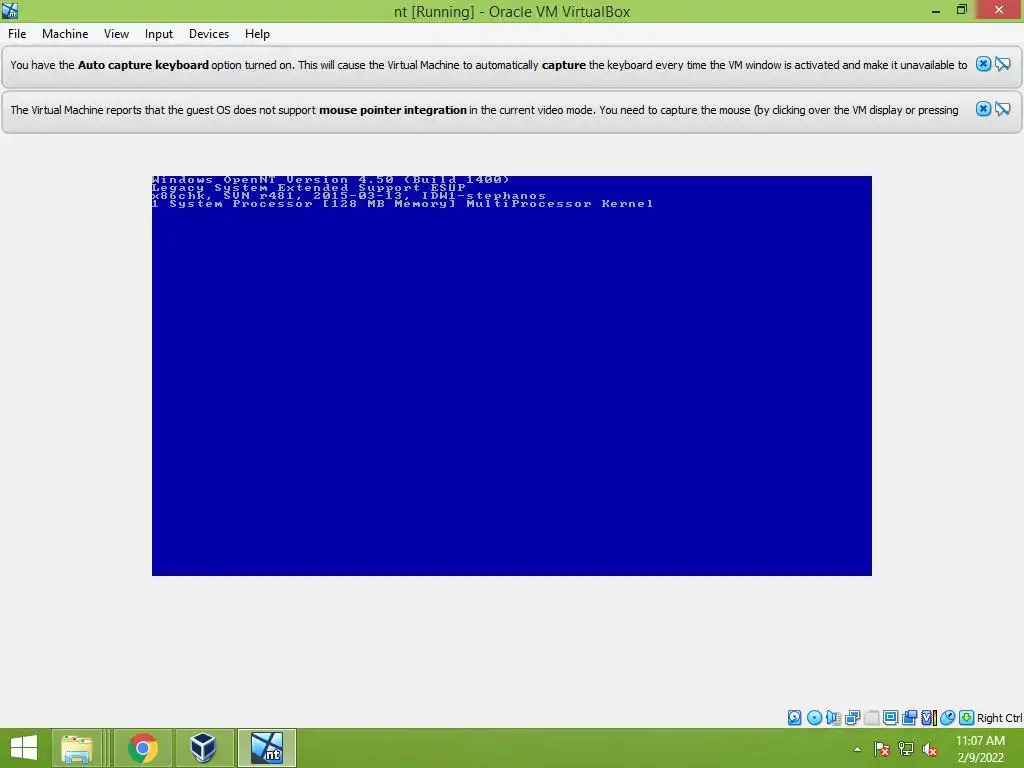Click the optical disk indicator
The image size is (1024, 768).
(814, 718)
